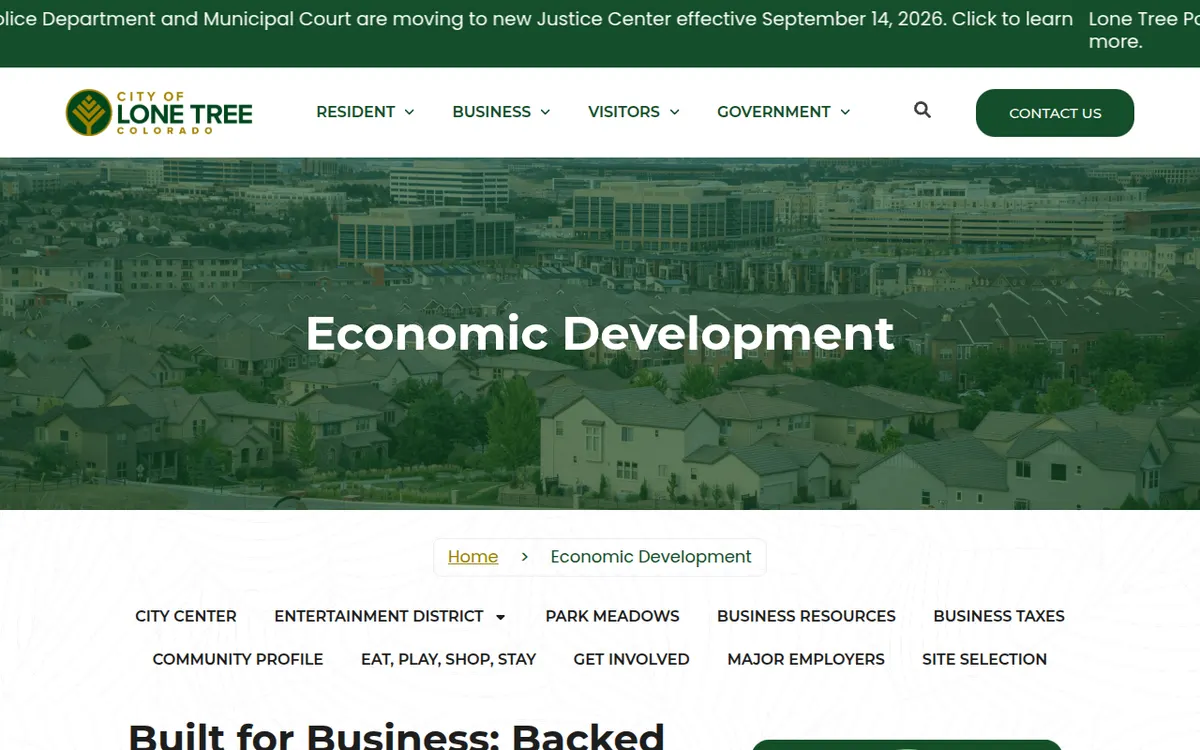Open the Get Involved page

coord(631,659)
